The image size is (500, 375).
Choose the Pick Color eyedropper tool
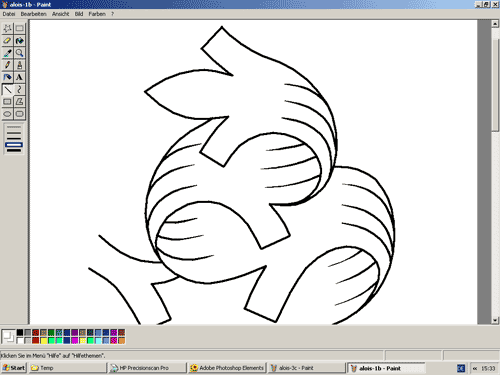click(x=7, y=53)
